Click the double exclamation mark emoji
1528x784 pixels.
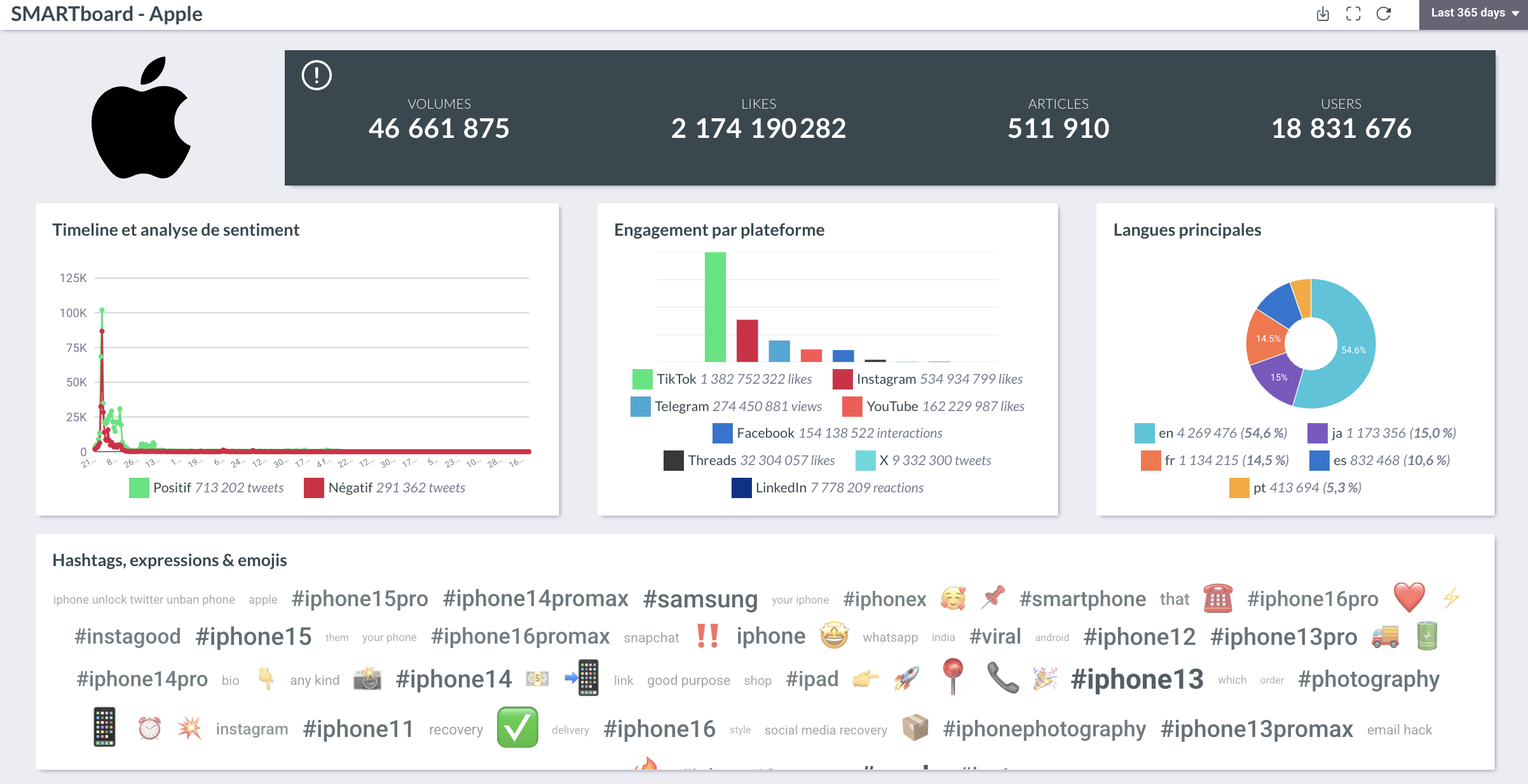(x=707, y=636)
